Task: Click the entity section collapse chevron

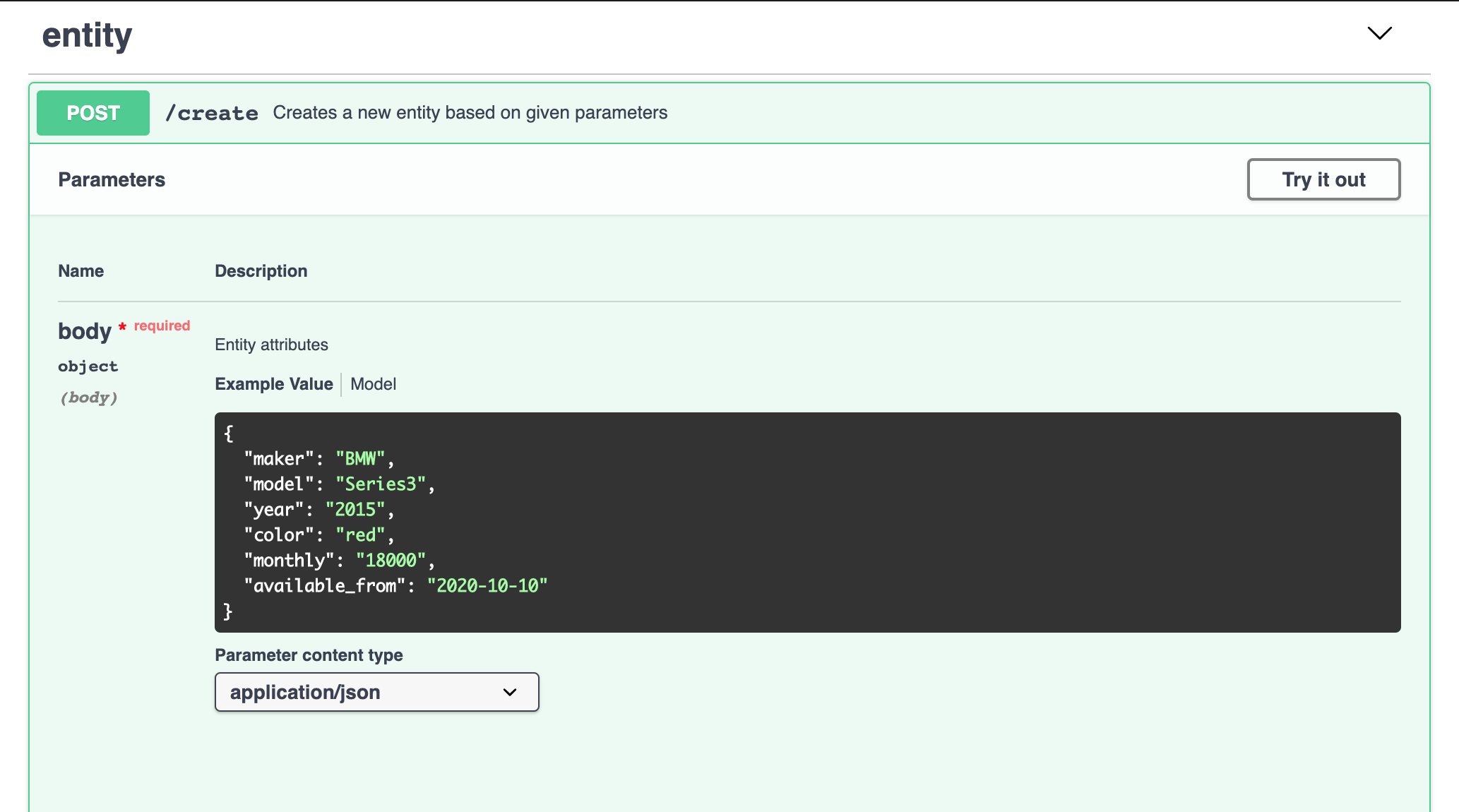Action: click(1380, 33)
